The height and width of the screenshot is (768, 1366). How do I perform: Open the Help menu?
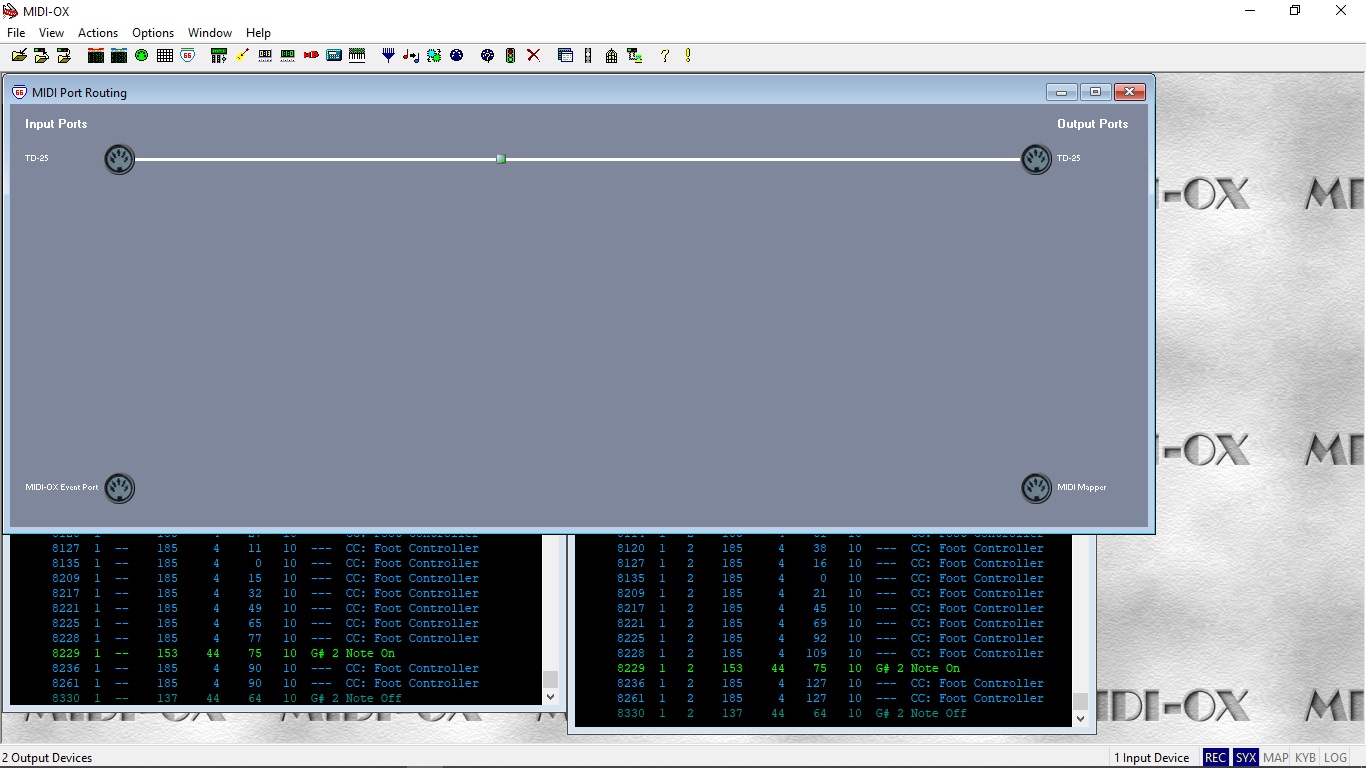click(258, 33)
